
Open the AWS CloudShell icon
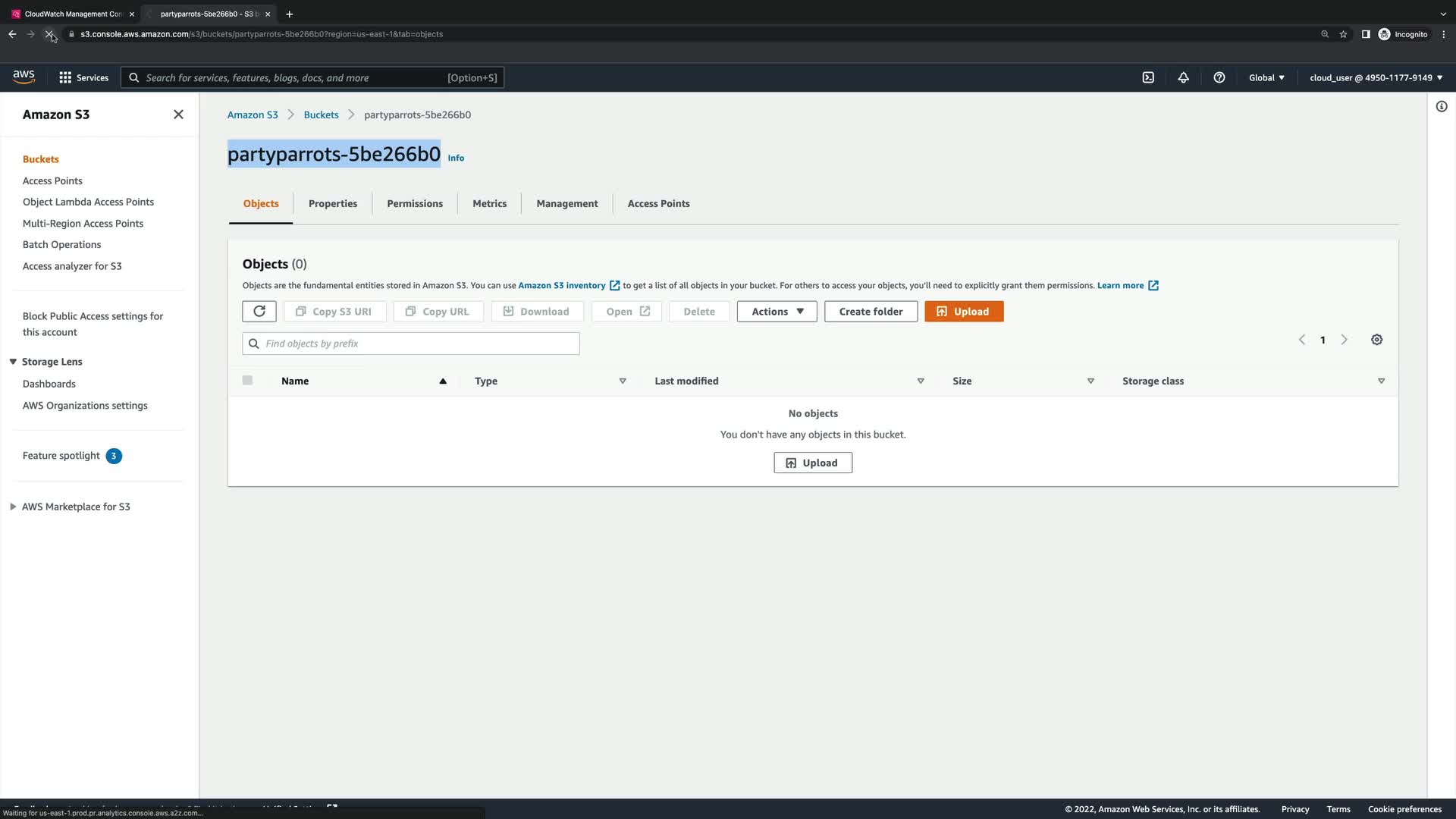click(1148, 77)
